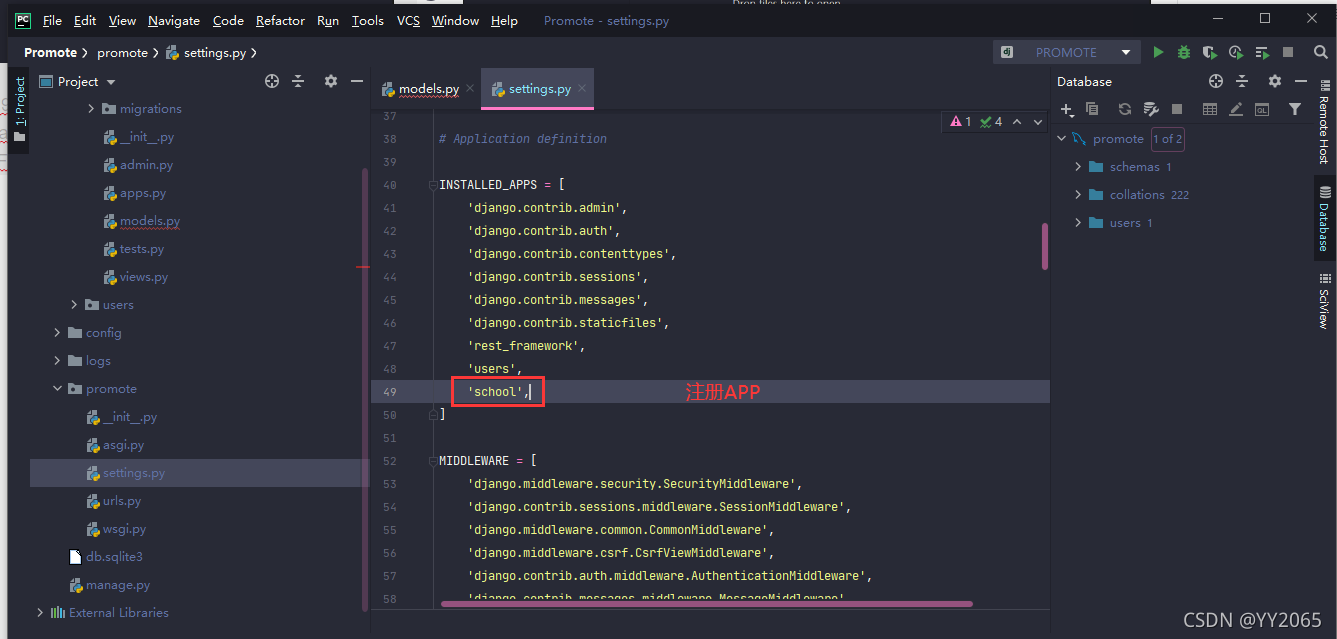Open the Tools menu
Viewport: 1337px width, 639px height.
(368, 20)
